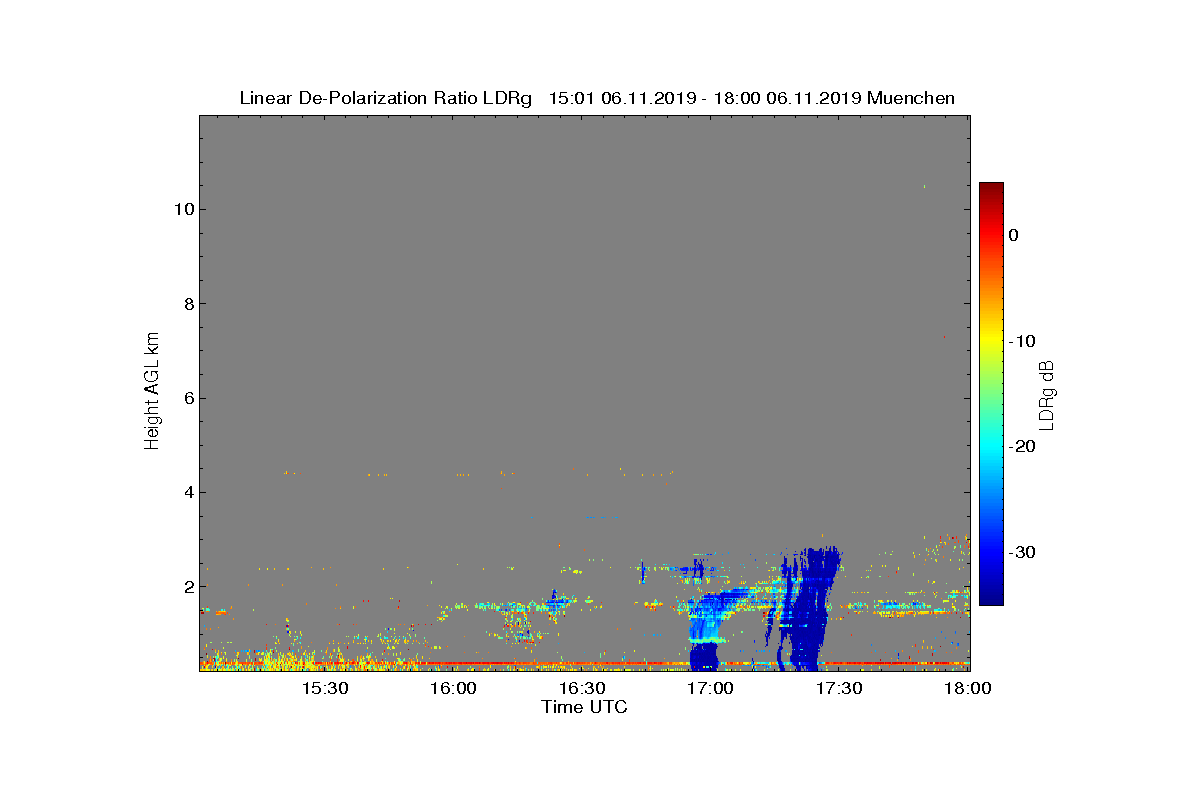Click the colorbar value -30

(1021, 553)
